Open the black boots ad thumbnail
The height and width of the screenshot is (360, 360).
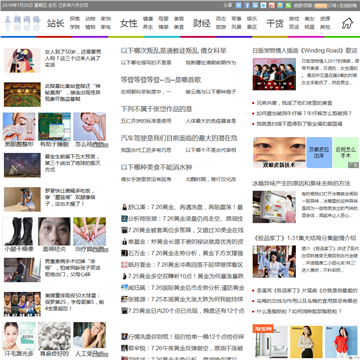(x=19, y=231)
